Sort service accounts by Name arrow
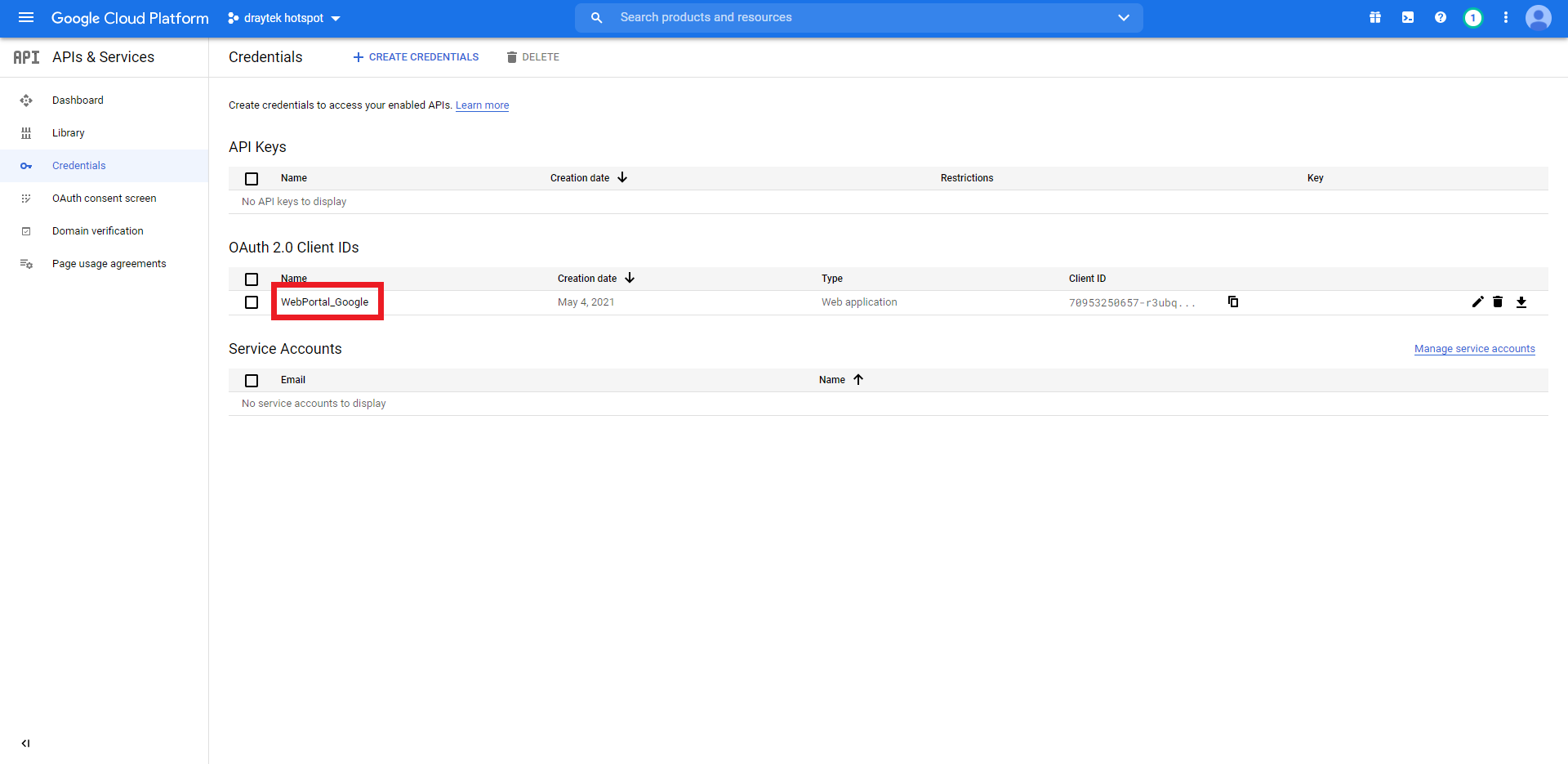 pyautogui.click(x=858, y=379)
